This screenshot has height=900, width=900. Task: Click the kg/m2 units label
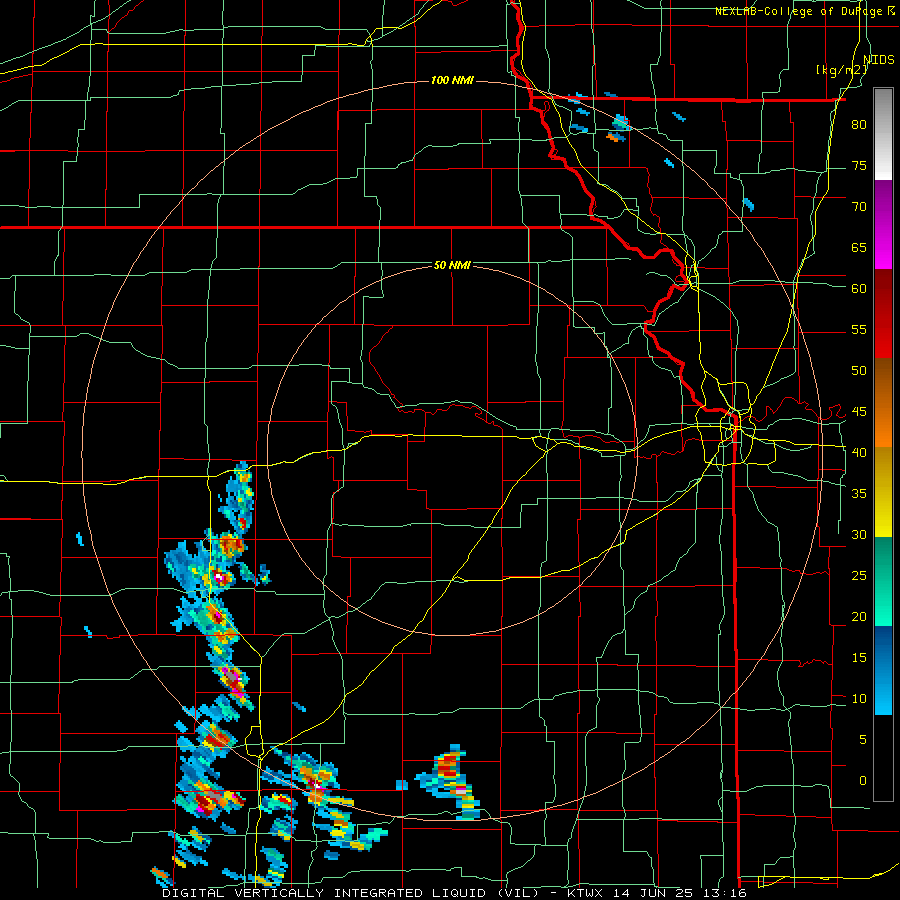tap(841, 70)
